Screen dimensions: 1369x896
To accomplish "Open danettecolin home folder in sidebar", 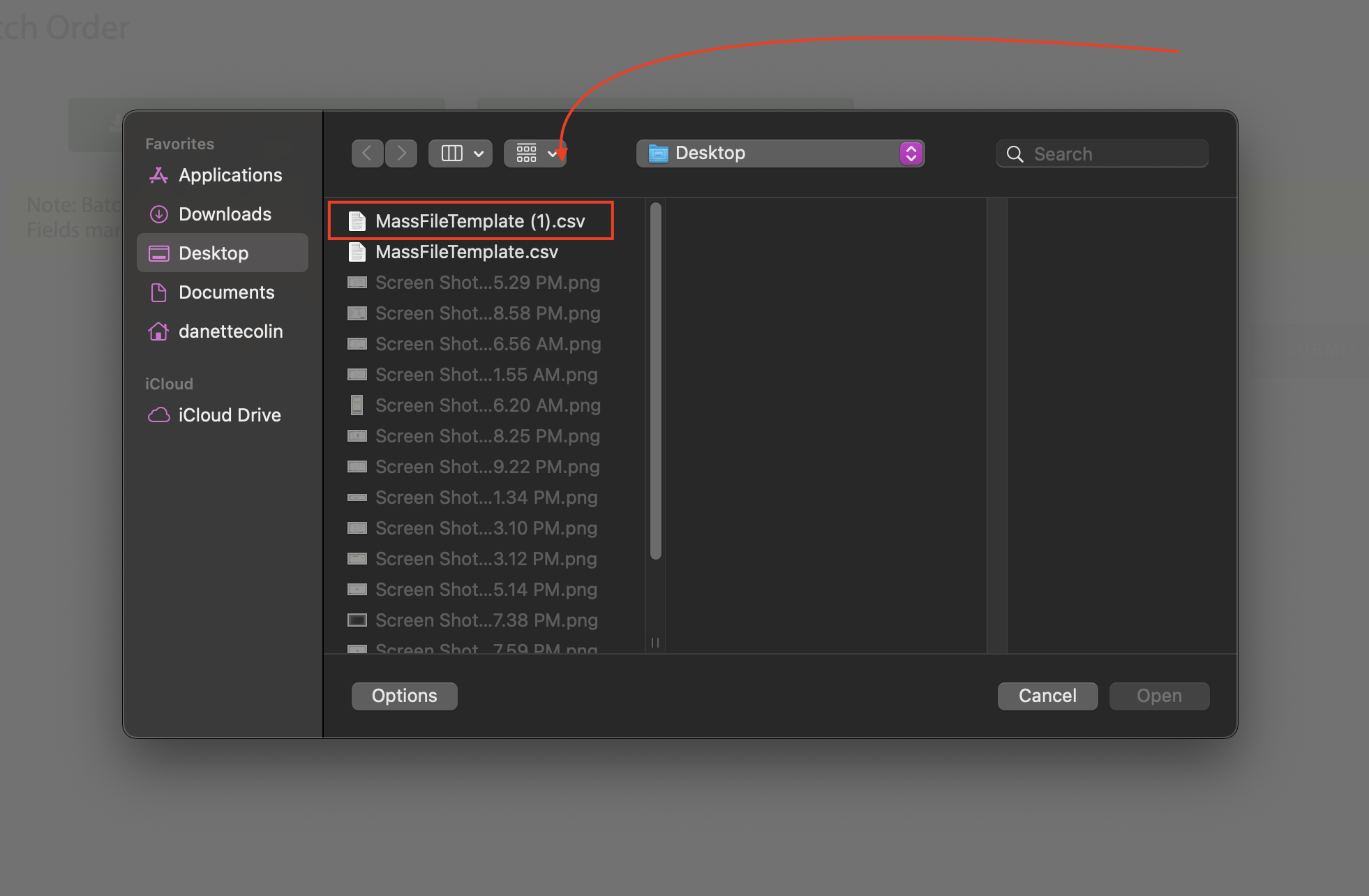I will [223, 331].
